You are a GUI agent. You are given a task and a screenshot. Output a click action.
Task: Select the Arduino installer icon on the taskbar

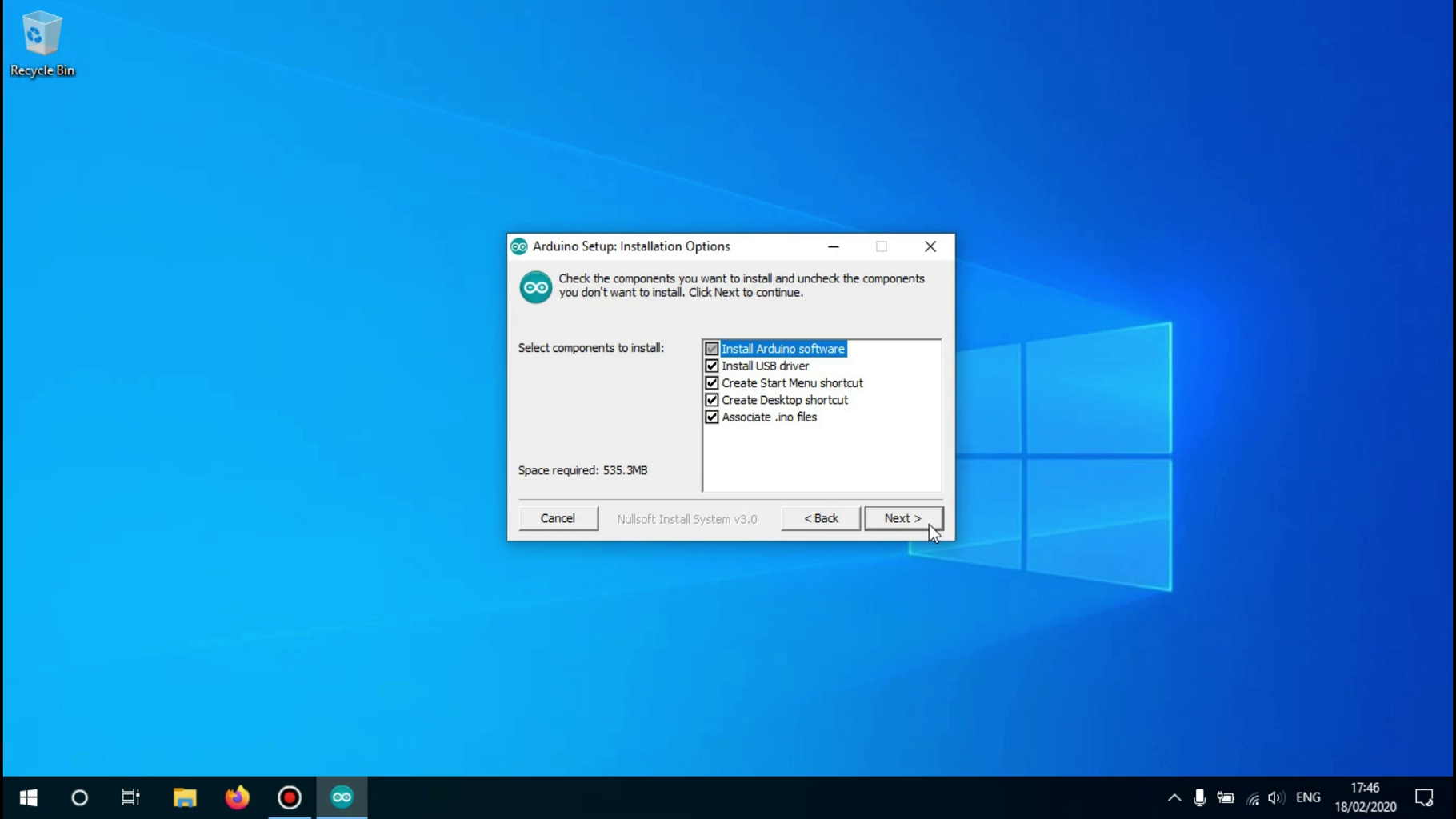342,797
